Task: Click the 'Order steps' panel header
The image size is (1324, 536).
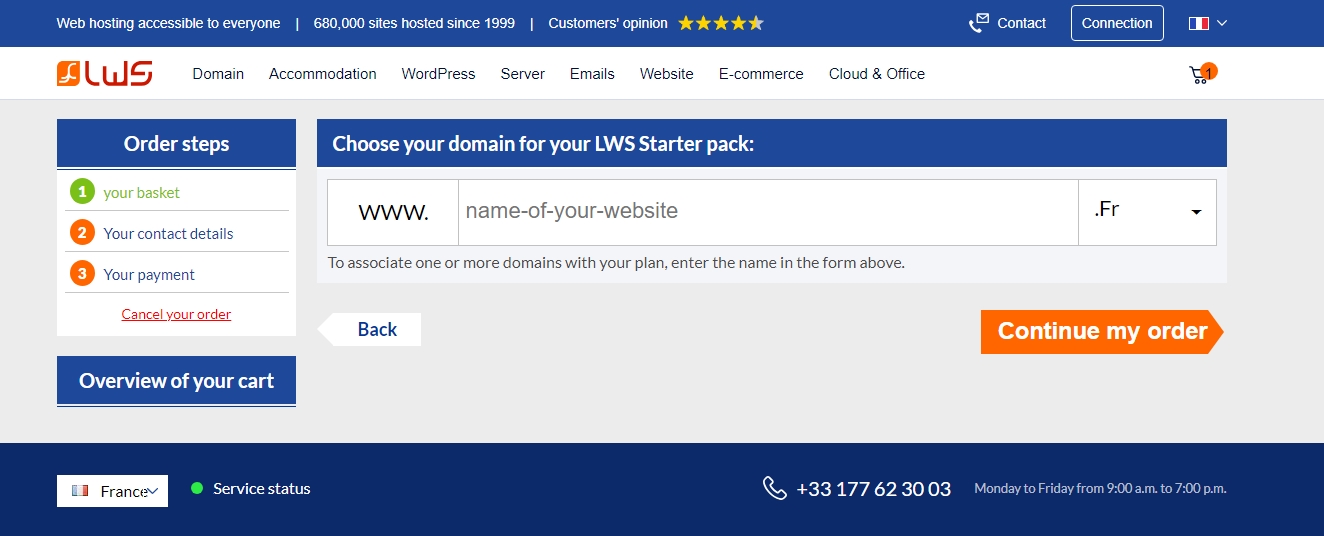Action: pyautogui.click(x=176, y=144)
